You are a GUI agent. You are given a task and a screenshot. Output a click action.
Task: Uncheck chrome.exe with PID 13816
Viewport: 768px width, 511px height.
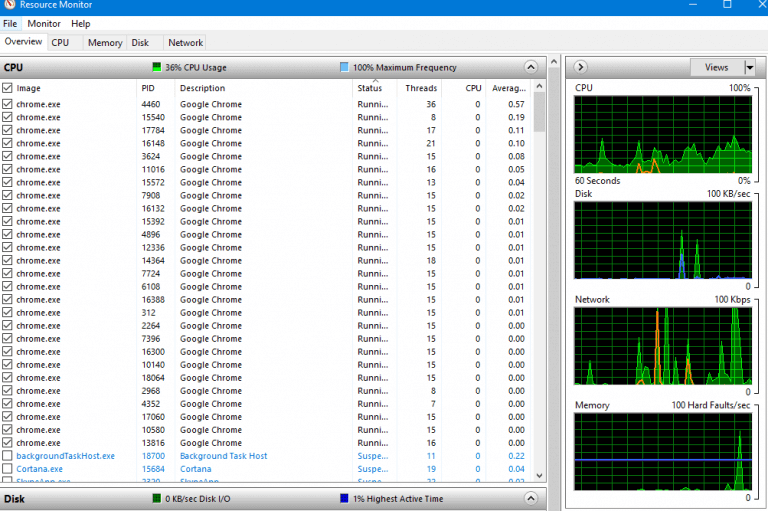pos(7,442)
